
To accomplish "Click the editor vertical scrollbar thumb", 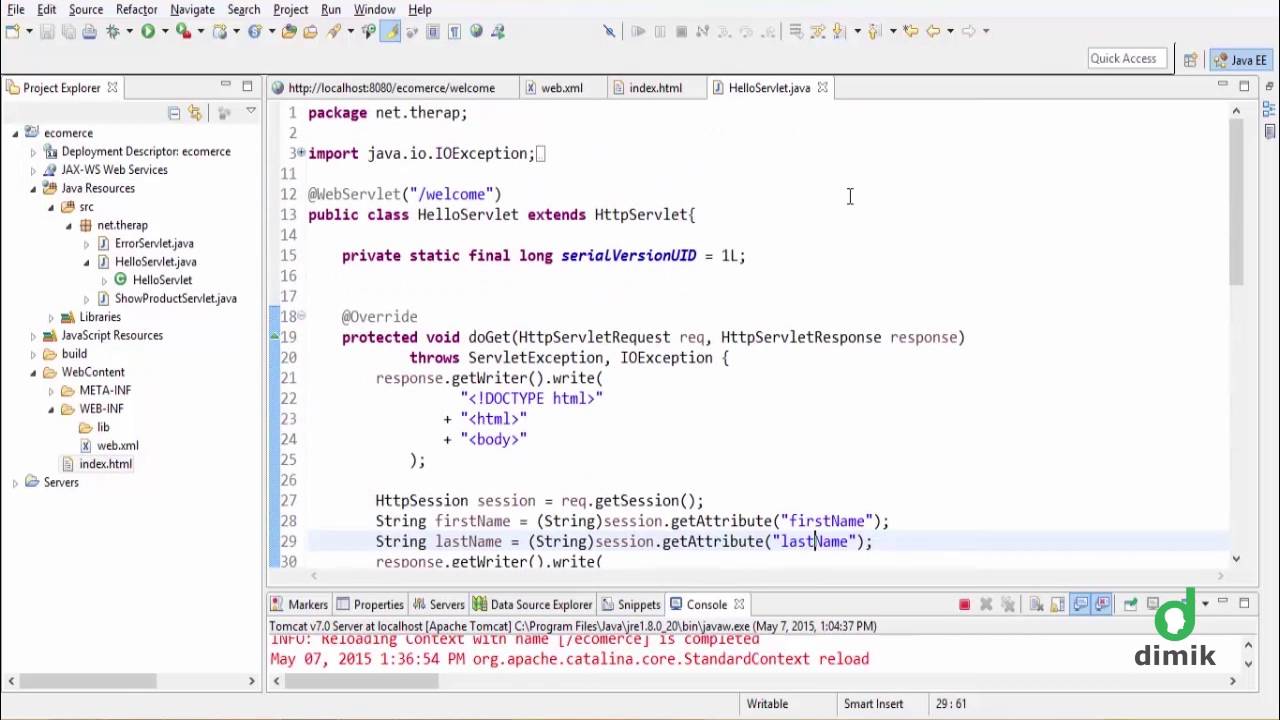I will (x=1237, y=200).
